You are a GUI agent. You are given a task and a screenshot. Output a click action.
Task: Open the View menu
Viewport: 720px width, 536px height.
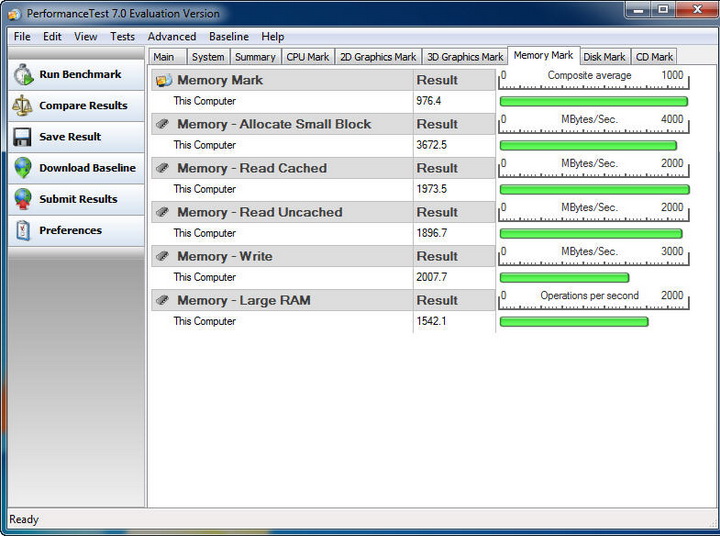pyautogui.click(x=85, y=37)
